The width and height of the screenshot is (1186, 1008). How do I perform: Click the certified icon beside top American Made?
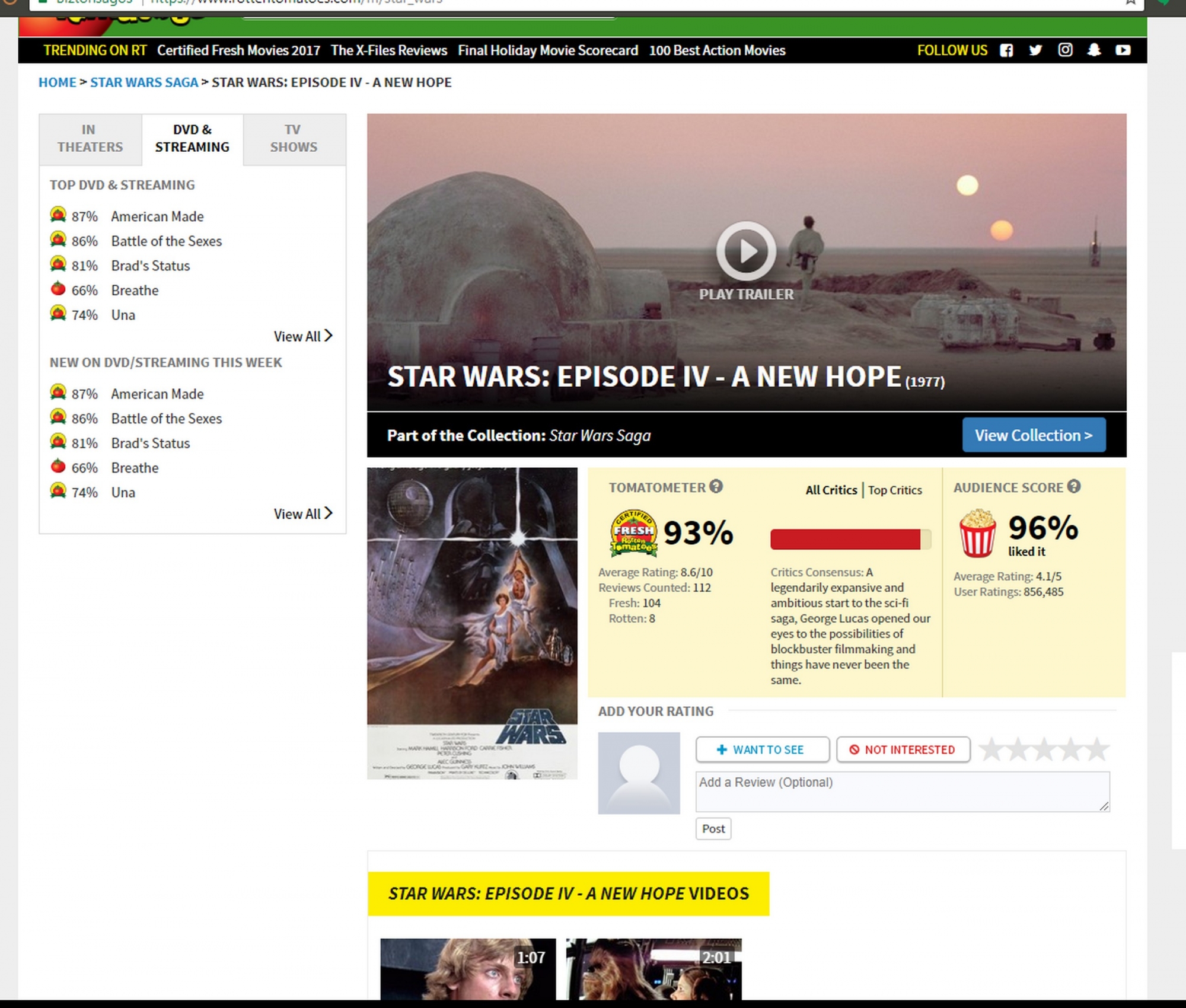tap(58, 215)
